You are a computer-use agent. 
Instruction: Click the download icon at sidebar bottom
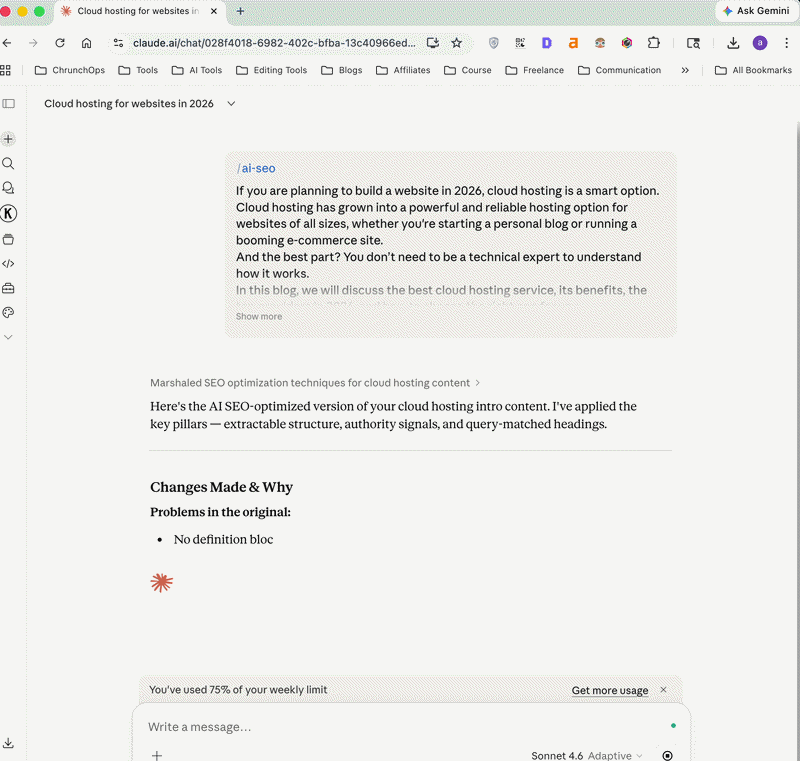point(8,743)
